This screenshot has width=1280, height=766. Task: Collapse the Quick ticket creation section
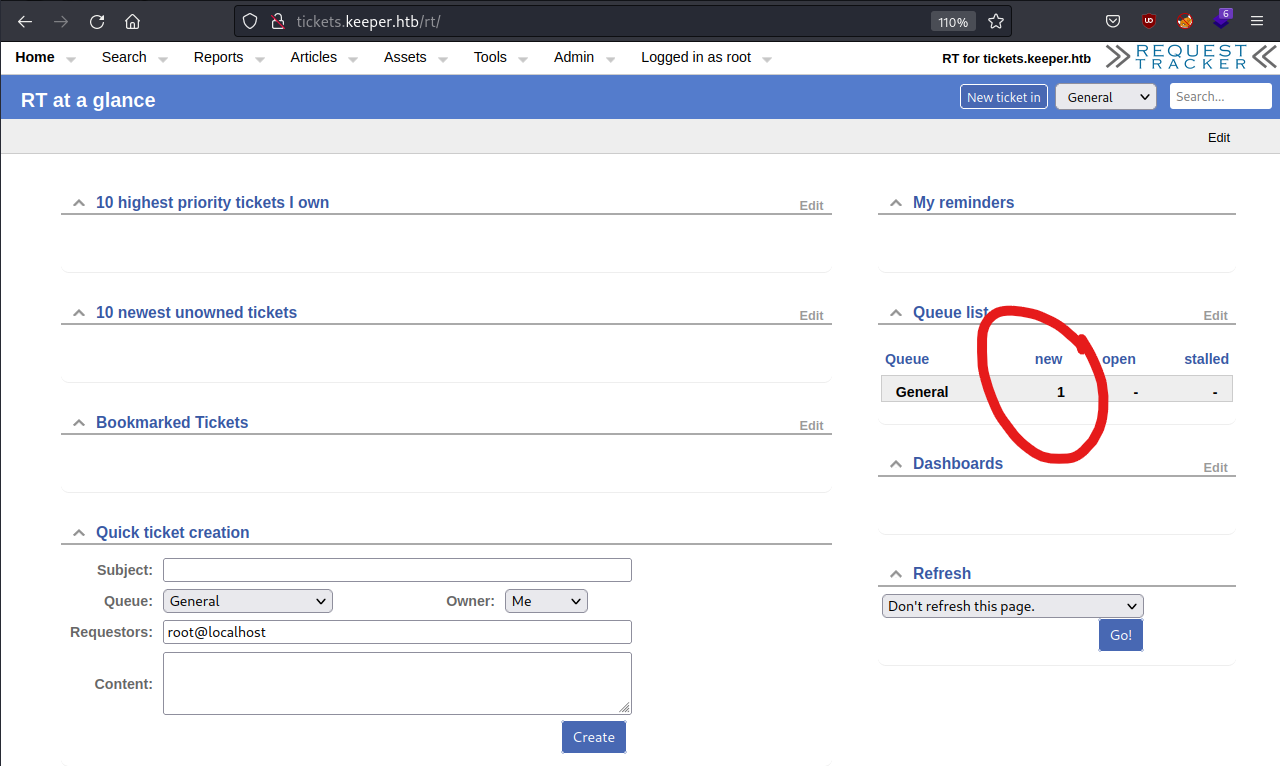click(x=79, y=533)
